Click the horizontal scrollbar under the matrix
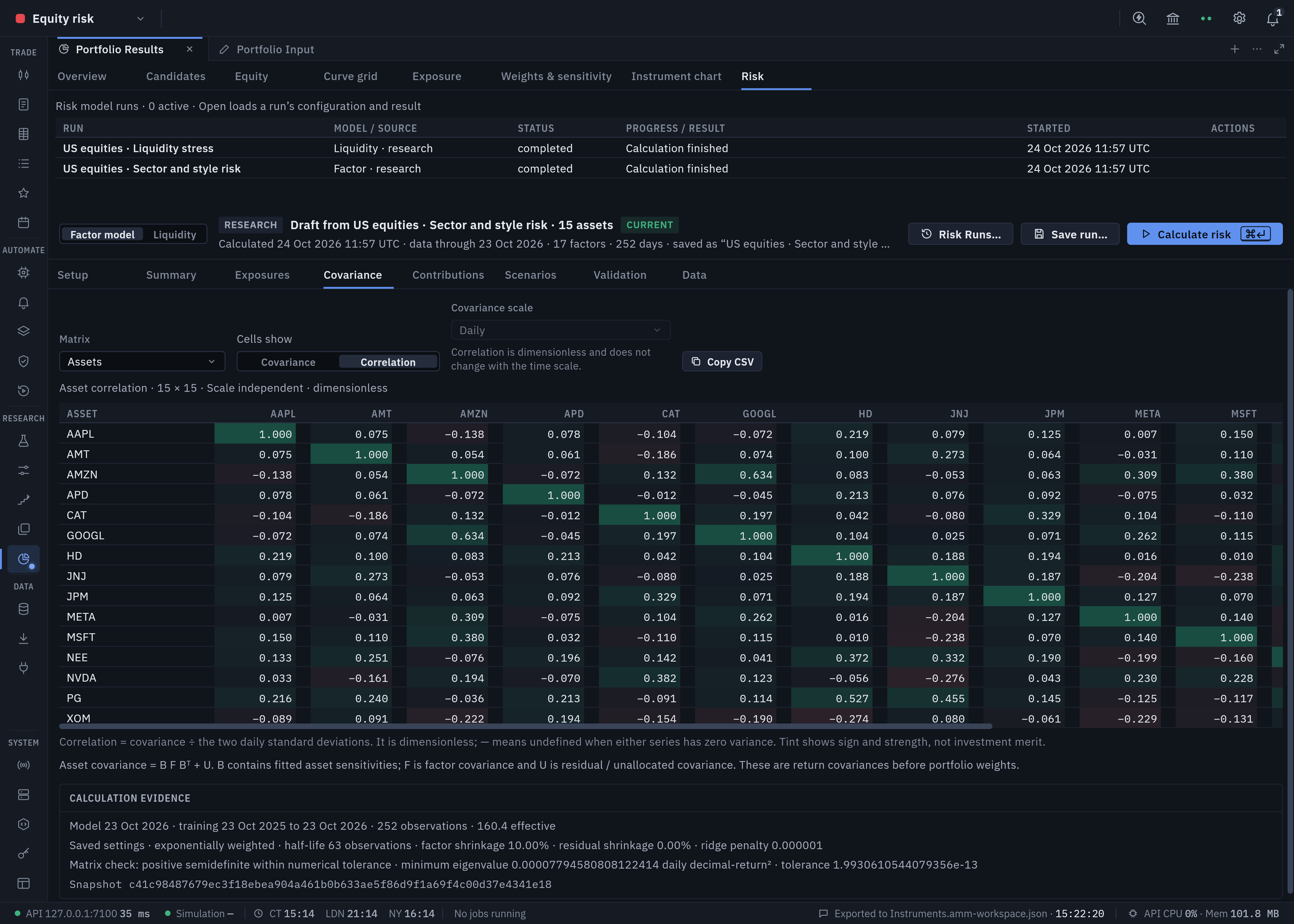Screen dimensions: 1294x924 [x=525, y=727]
